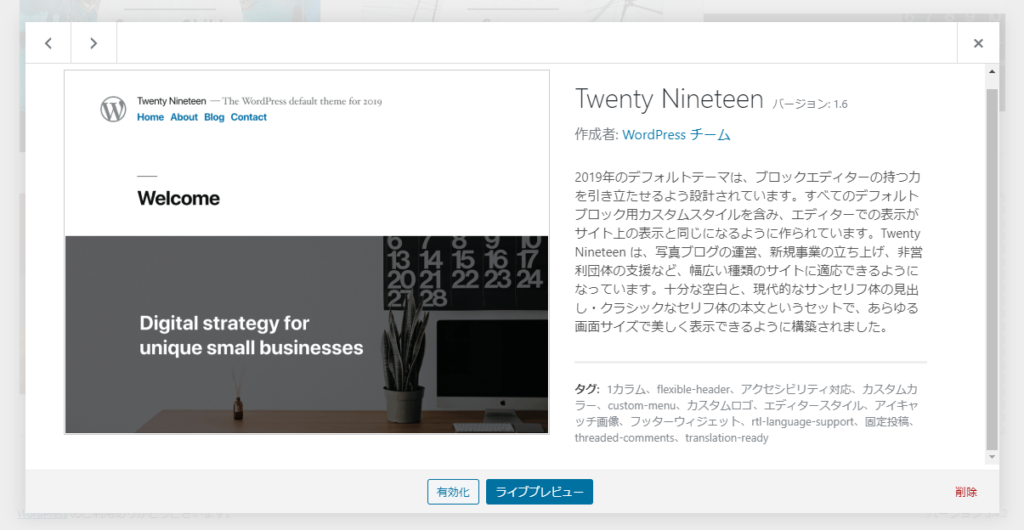Click Contact in the screenshot menu
The width and height of the screenshot is (1024, 530).
[249, 117]
